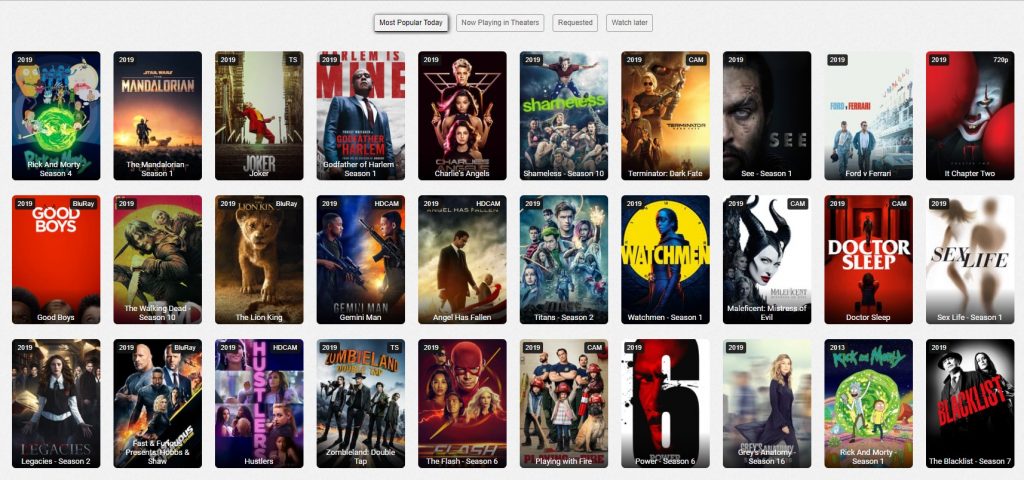Open Grey's Anatomy Season 16 poster

pyautogui.click(x=767, y=403)
